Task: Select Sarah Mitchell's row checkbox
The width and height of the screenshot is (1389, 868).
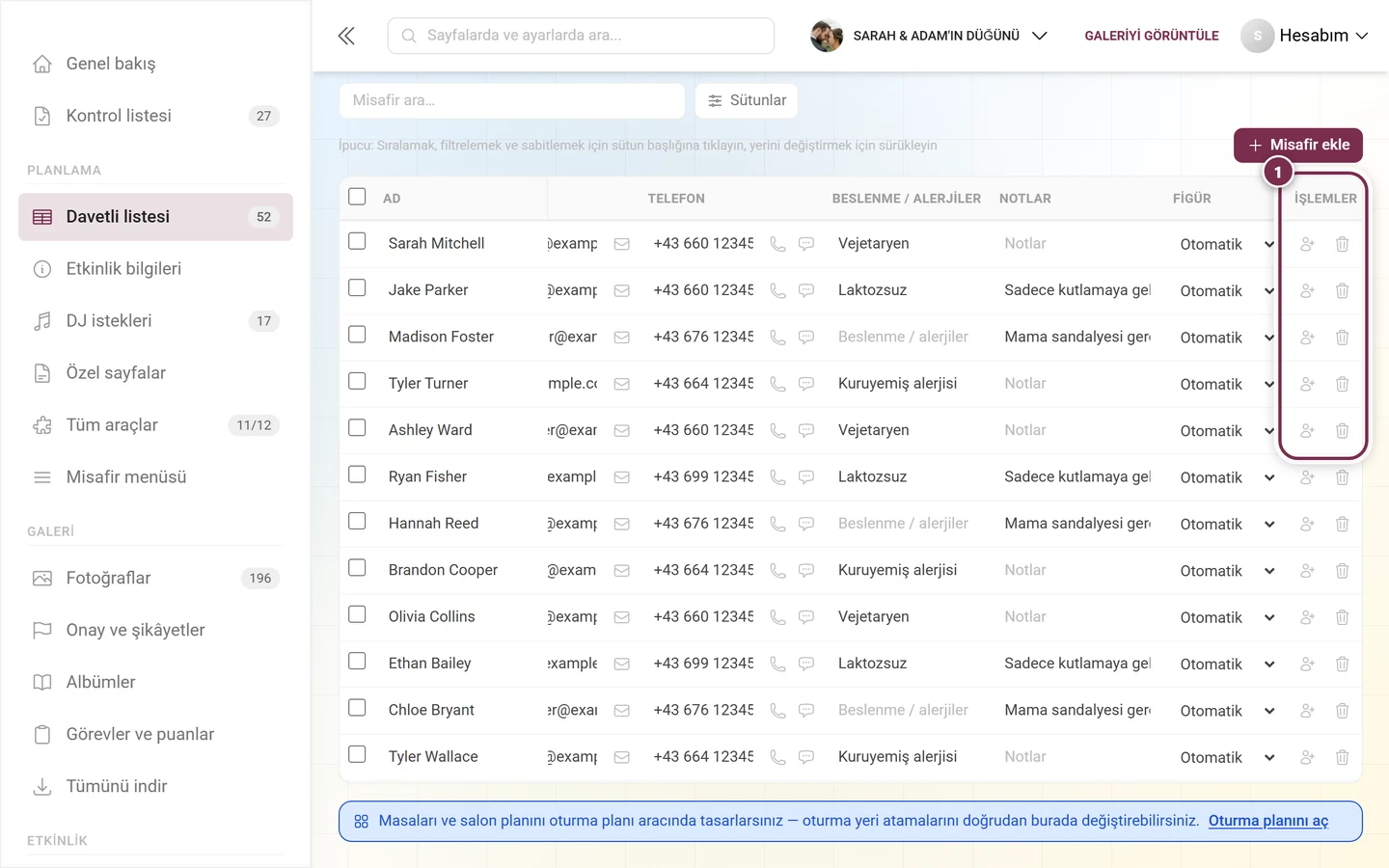Action: tap(357, 241)
